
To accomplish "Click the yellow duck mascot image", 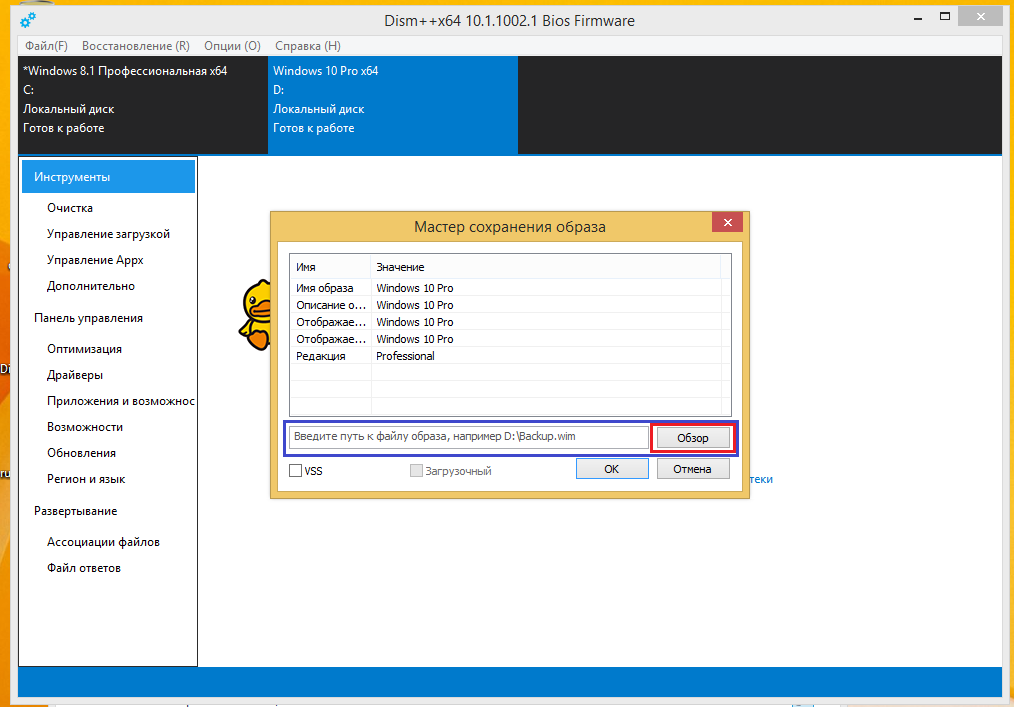I will click(255, 315).
